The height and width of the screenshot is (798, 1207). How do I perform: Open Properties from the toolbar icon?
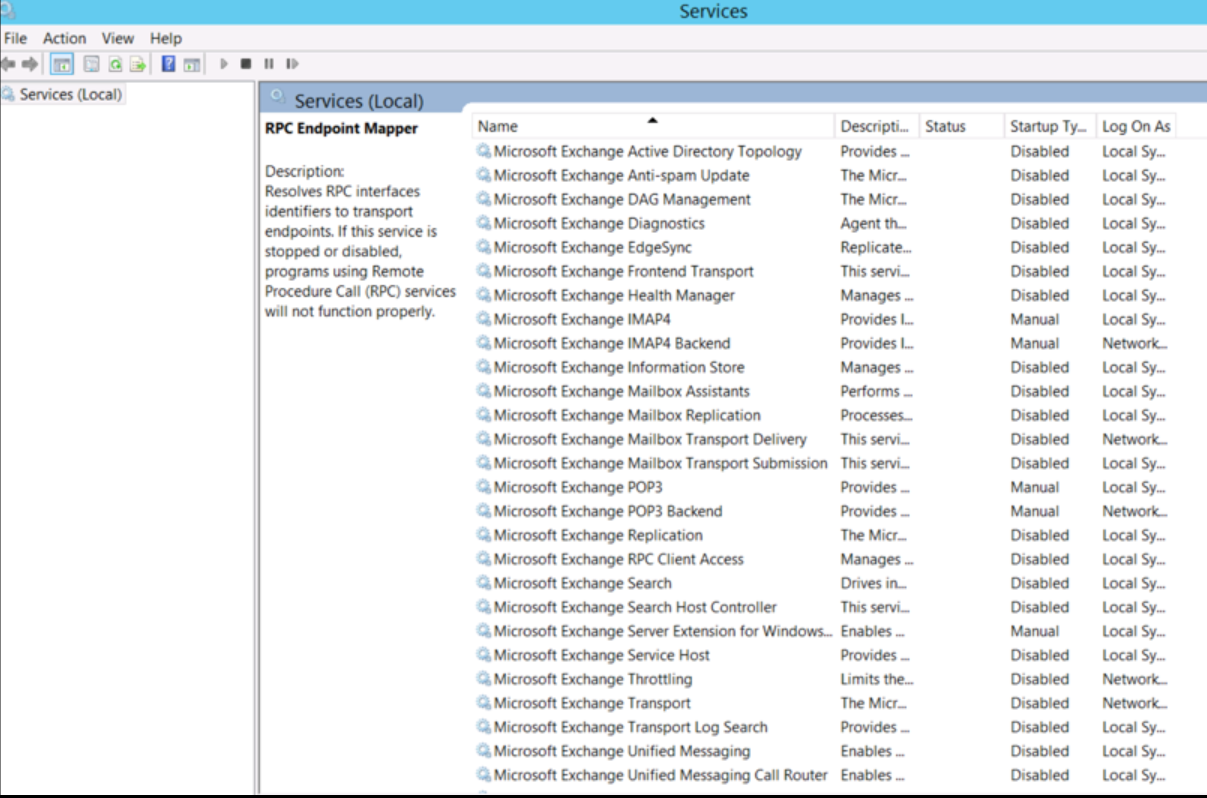click(92, 64)
